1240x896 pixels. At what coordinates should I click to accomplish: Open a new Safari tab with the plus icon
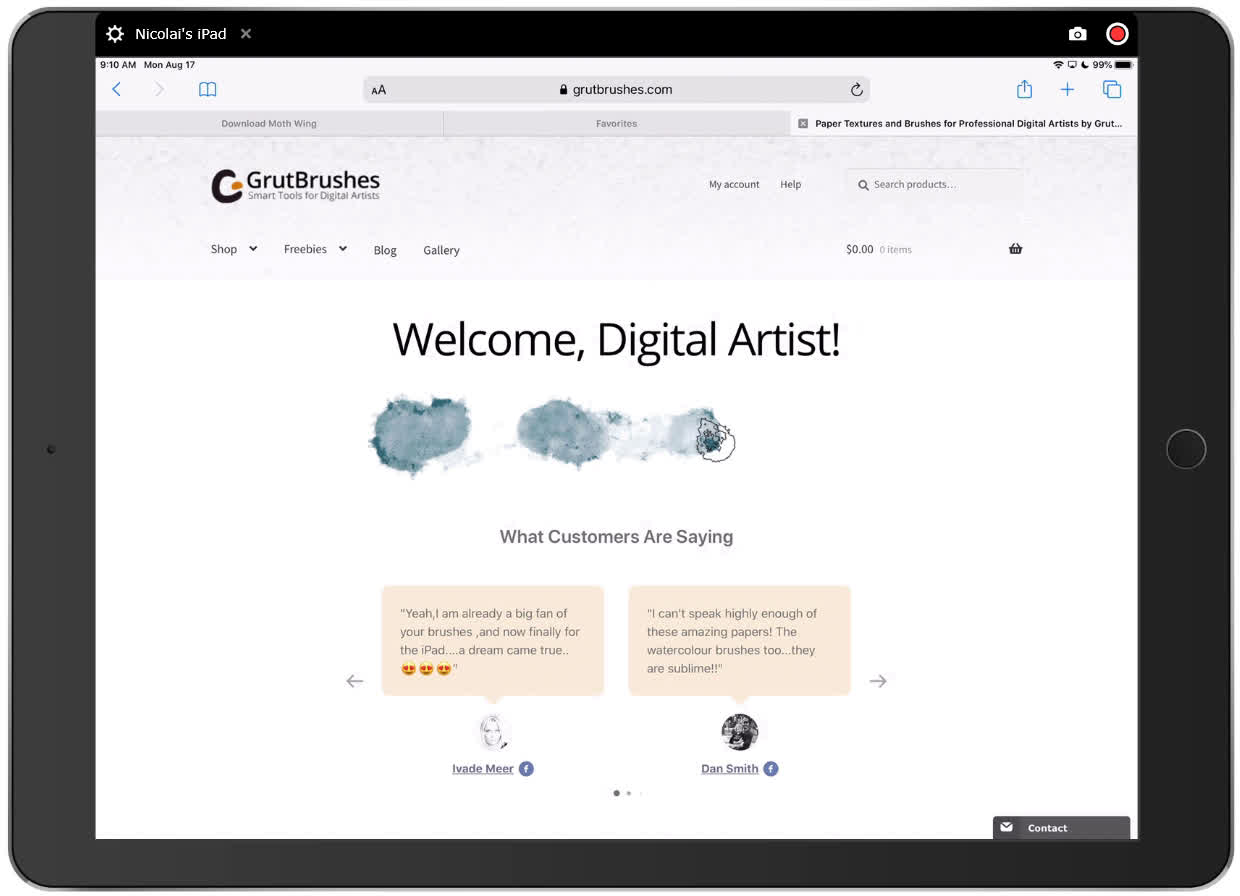click(x=1067, y=89)
